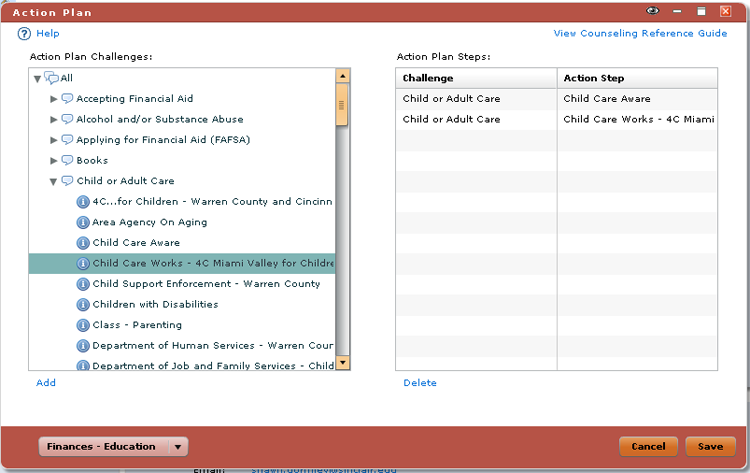The height and width of the screenshot is (473, 750).
Task: Select the Child Care Aware action step row
Action: click(556, 99)
